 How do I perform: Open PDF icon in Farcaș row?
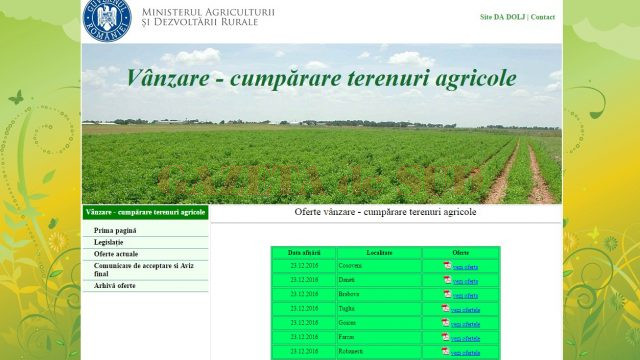pyautogui.click(x=445, y=337)
